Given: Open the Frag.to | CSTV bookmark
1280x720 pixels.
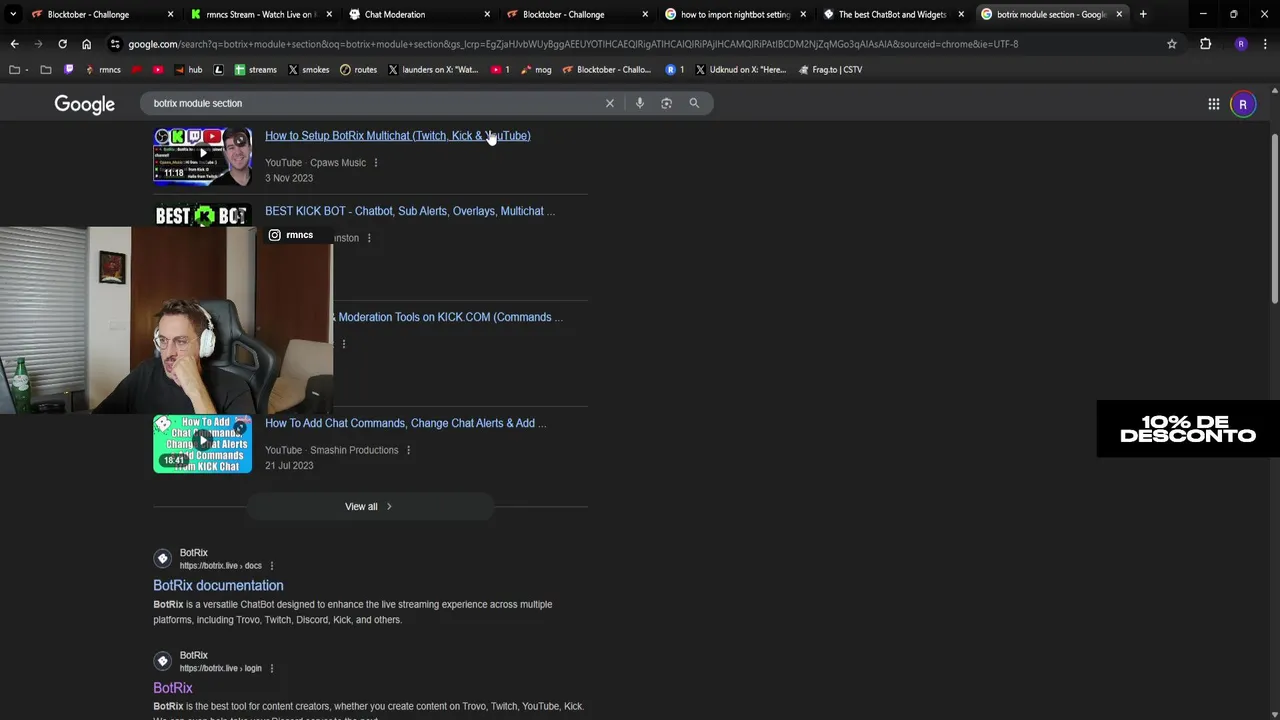Looking at the screenshot, I should (830, 70).
